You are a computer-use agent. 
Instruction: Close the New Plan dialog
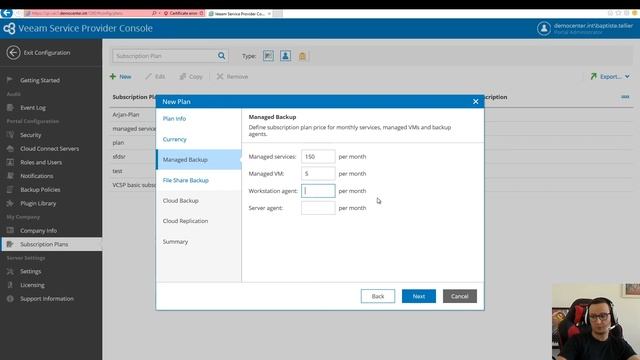[x=476, y=102]
